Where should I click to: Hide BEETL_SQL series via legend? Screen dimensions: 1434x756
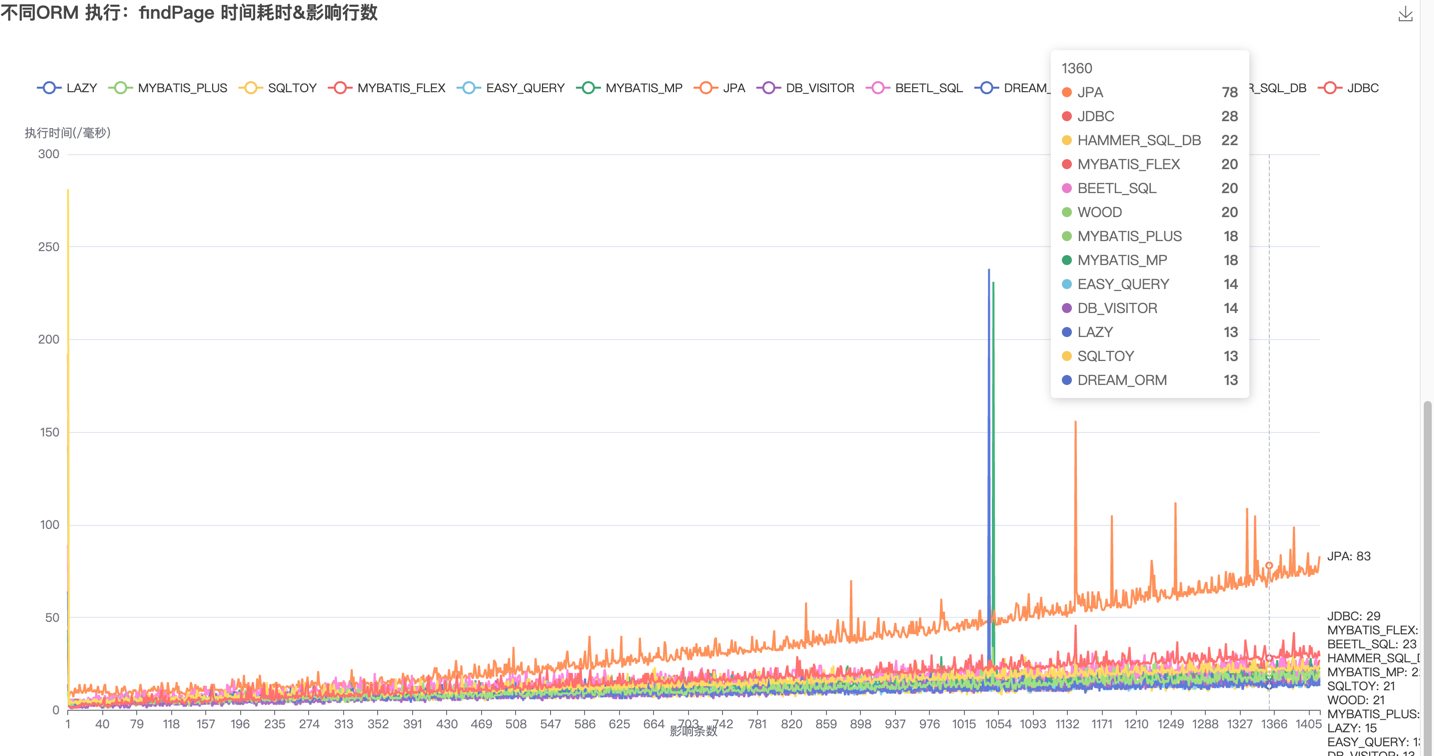pos(915,88)
